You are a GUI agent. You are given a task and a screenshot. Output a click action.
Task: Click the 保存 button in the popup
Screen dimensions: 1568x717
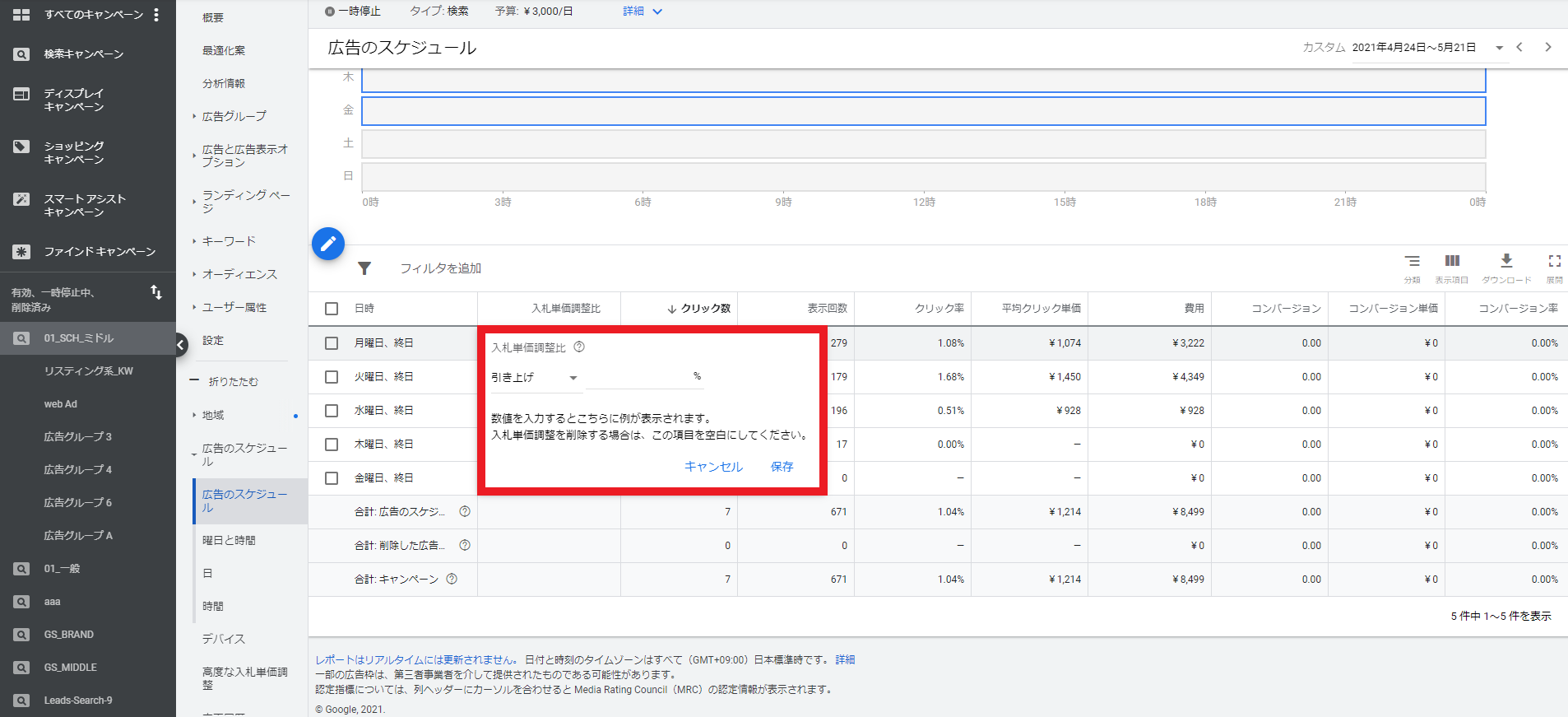point(782,467)
